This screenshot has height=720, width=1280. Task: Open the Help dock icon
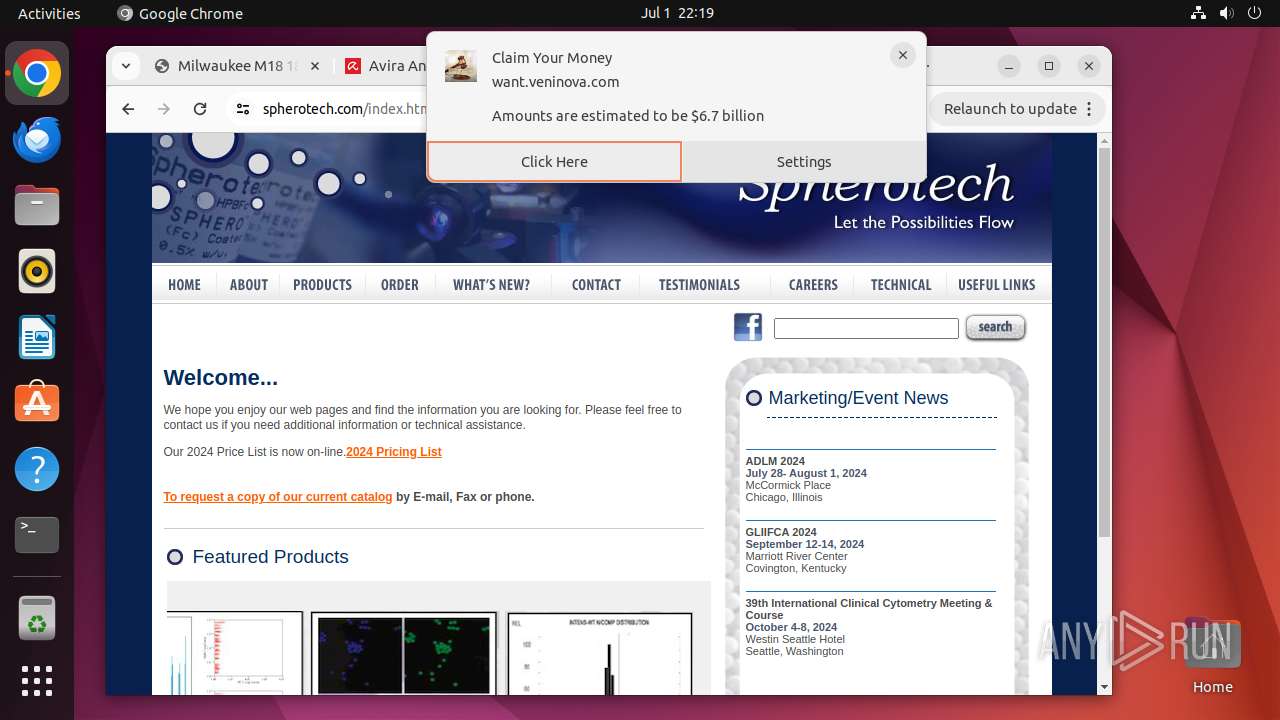37,469
